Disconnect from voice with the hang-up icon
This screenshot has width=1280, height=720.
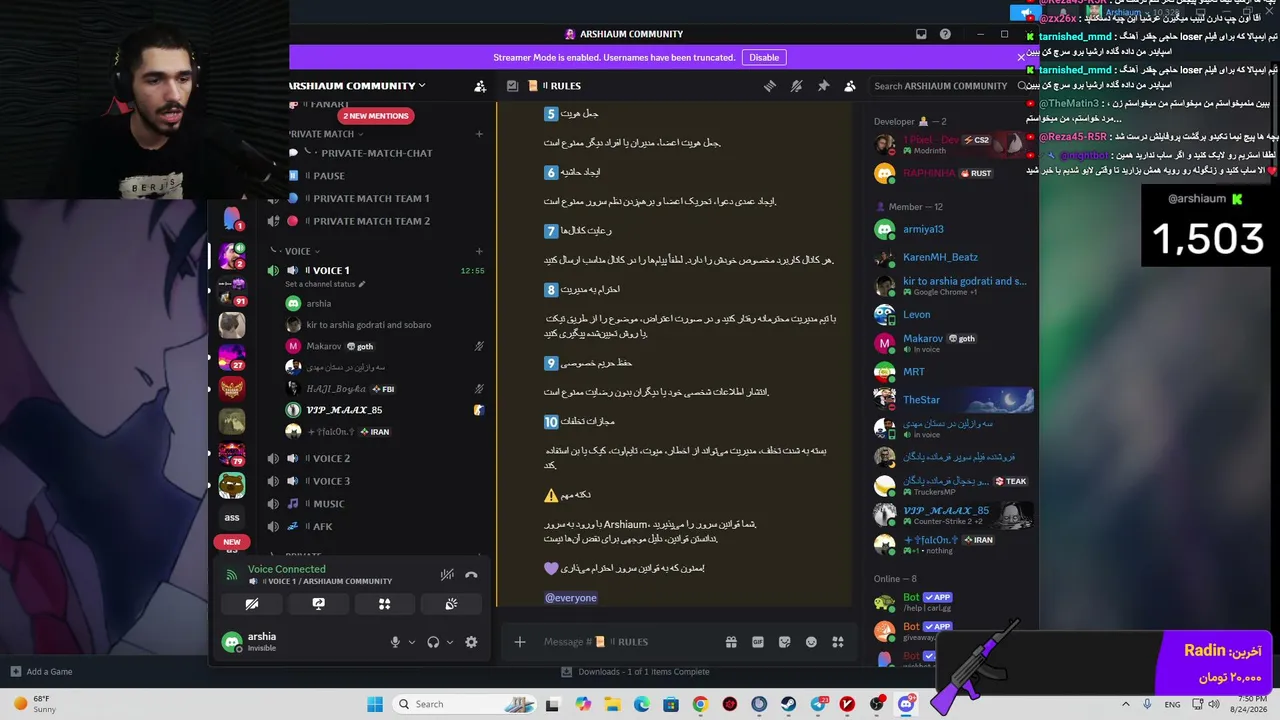pos(471,575)
